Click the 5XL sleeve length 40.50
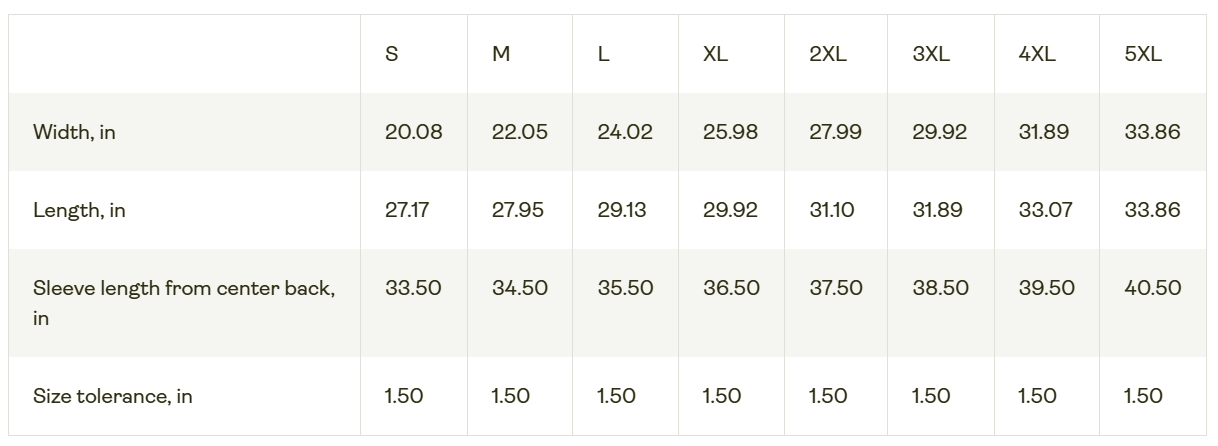The height and width of the screenshot is (446, 1218). click(x=1152, y=288)
